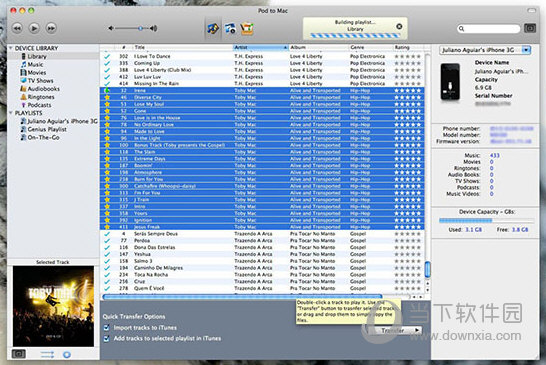Click the blue repeat circle icon

[67, 355]
